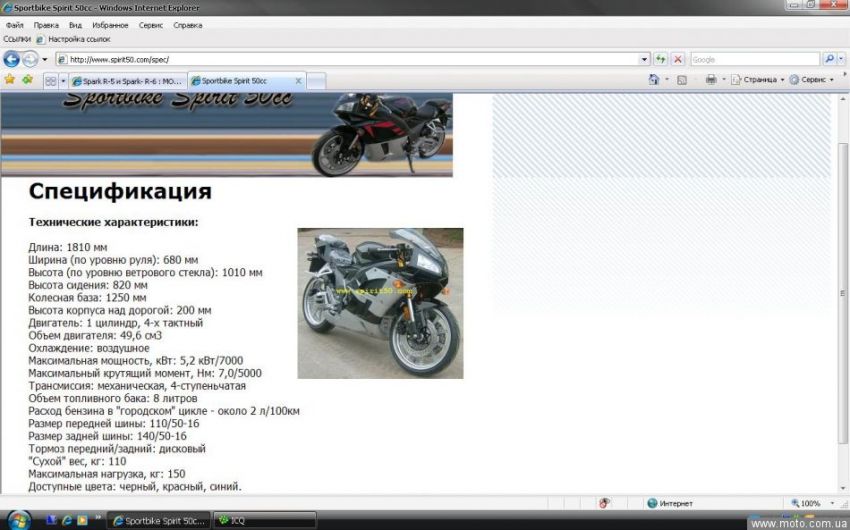Click the Show Desktop Quick Launch icon
The height and width of the screenshot is (530, 850).
click(x=52, y=520)
